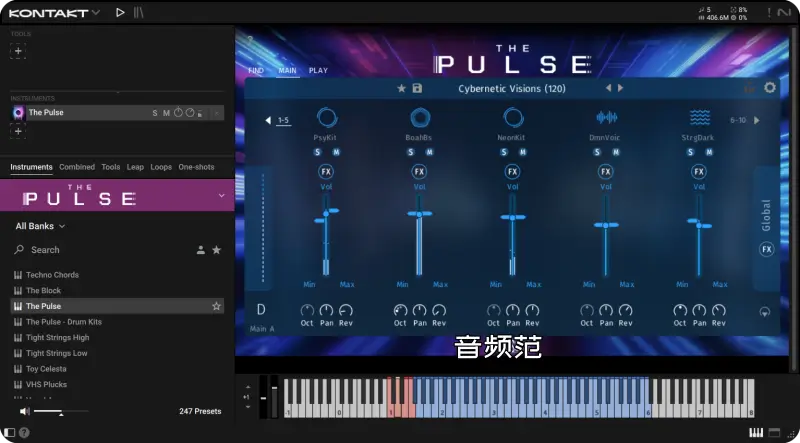Solo the PsyKit layer
Screen dimensions: 800x443
(x=318, y=152)
